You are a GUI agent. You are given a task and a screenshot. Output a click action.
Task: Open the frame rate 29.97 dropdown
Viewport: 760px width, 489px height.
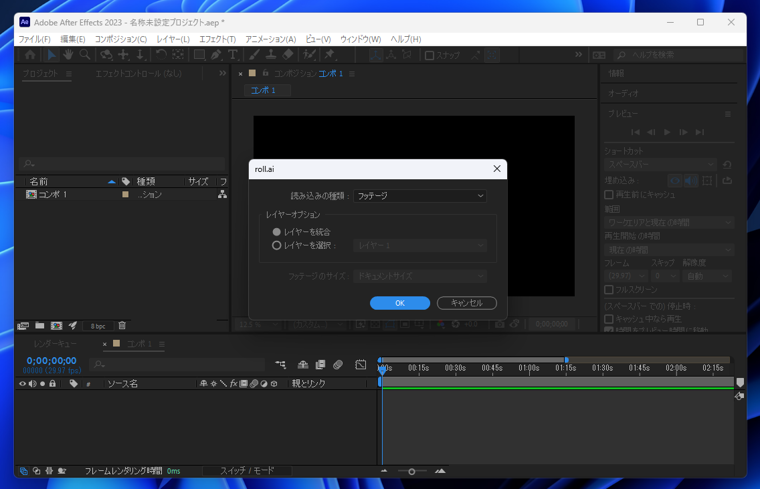(x=626, y=276)
